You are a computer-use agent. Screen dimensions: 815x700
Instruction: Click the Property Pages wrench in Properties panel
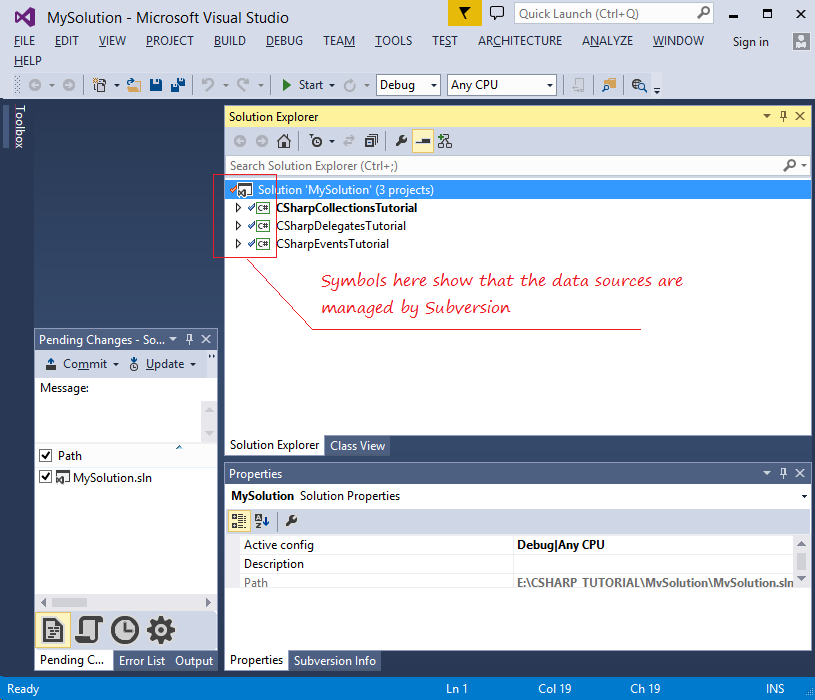coord(292,521)
